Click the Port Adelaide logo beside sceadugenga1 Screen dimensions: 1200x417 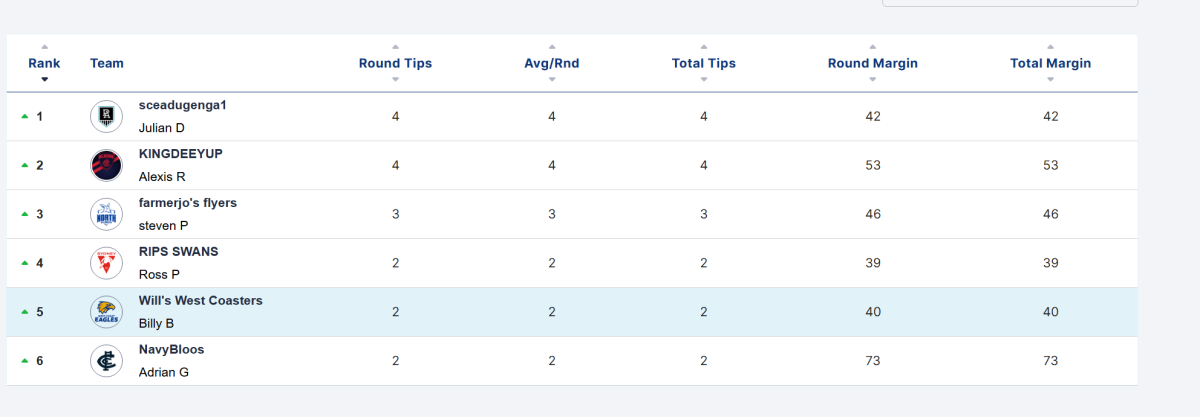[106, 117]
